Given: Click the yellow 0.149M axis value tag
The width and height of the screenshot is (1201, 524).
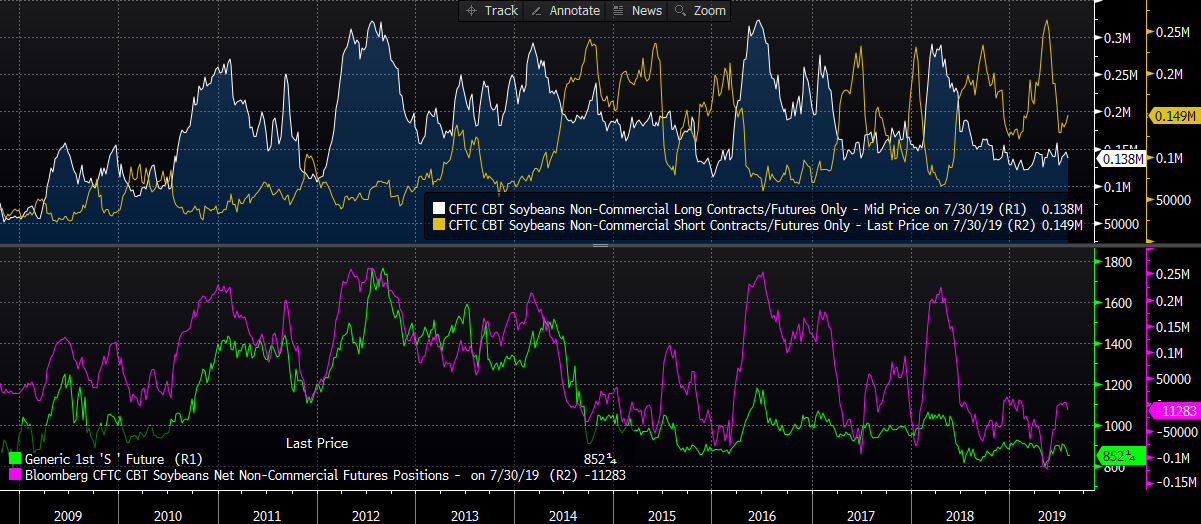Looking at the screenshot, I should [x=1171, y=116].
